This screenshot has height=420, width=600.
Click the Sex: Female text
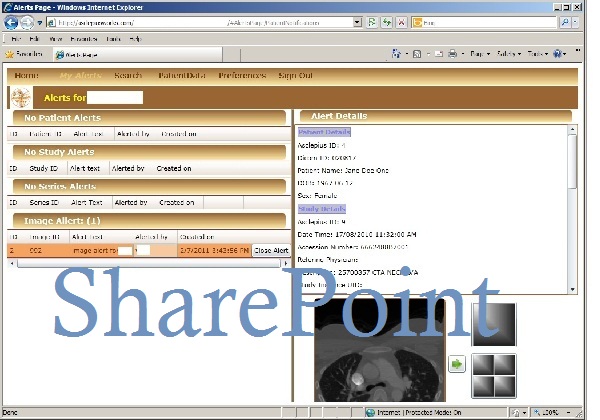click(317, 195)
